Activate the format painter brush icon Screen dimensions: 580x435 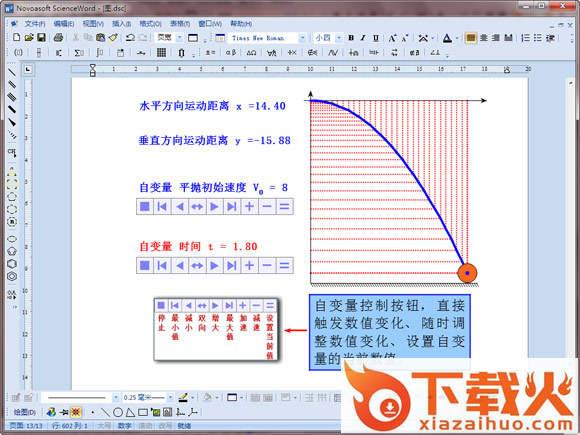[x=113, y=37]
